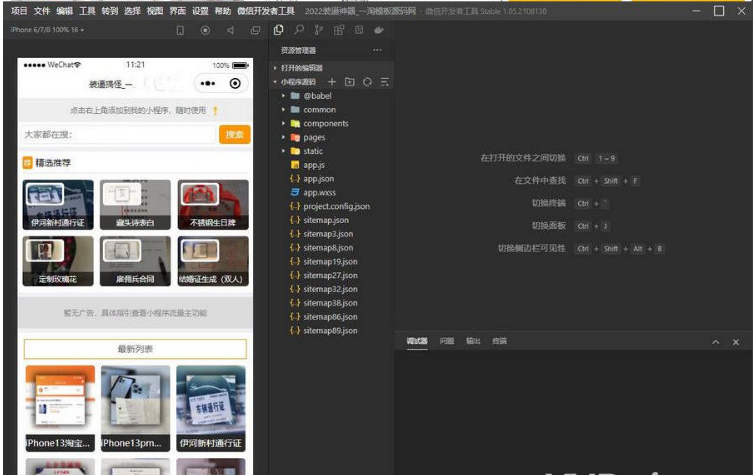
Task: Toggle the simulator phone device icon
Action: (x=180, y=30)
